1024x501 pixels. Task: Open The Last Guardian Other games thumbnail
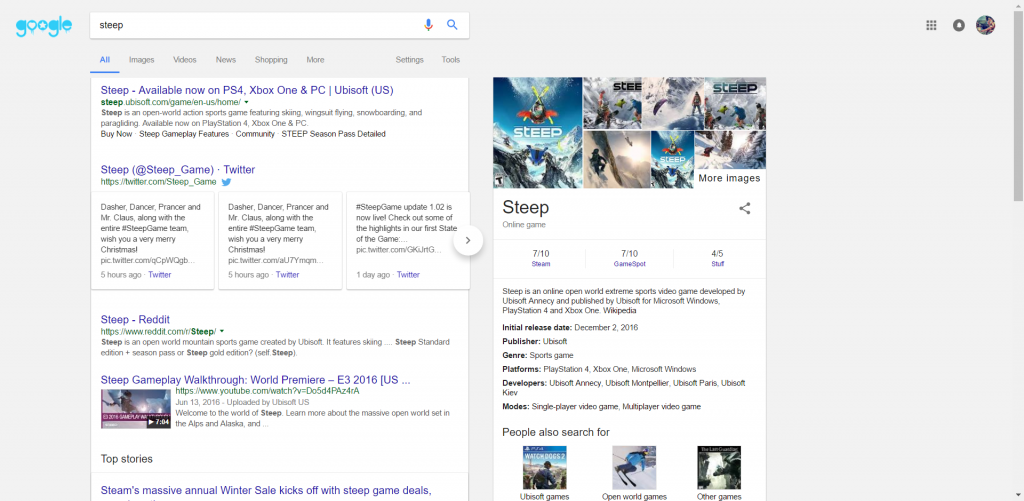[x=719, y=468]
